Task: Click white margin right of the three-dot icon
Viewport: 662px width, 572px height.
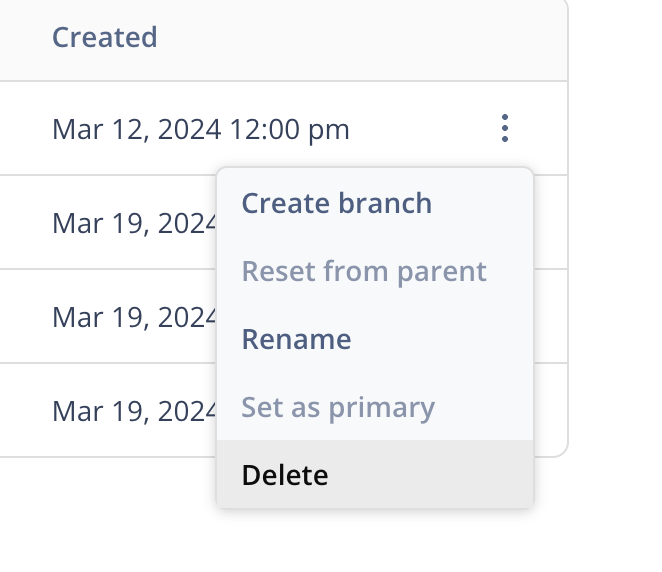Action: pos(615,128)
